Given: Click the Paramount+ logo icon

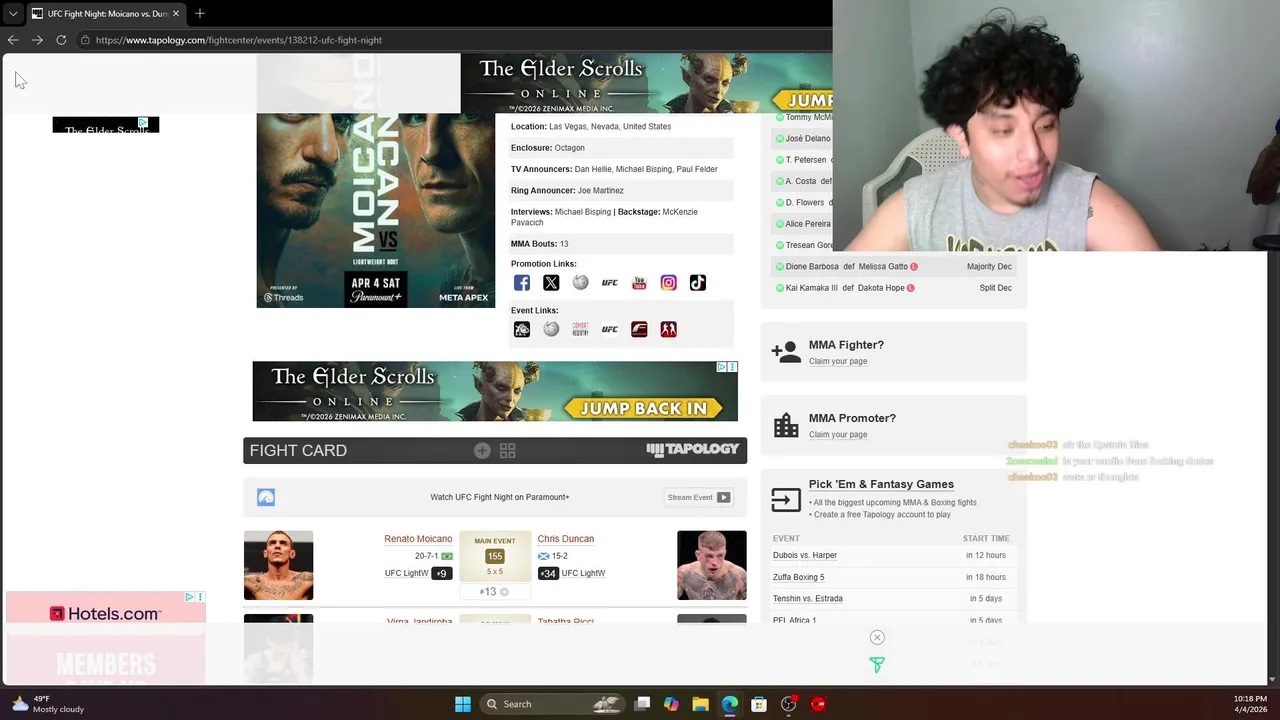Looking at the screenshot, I should point(266,497).
